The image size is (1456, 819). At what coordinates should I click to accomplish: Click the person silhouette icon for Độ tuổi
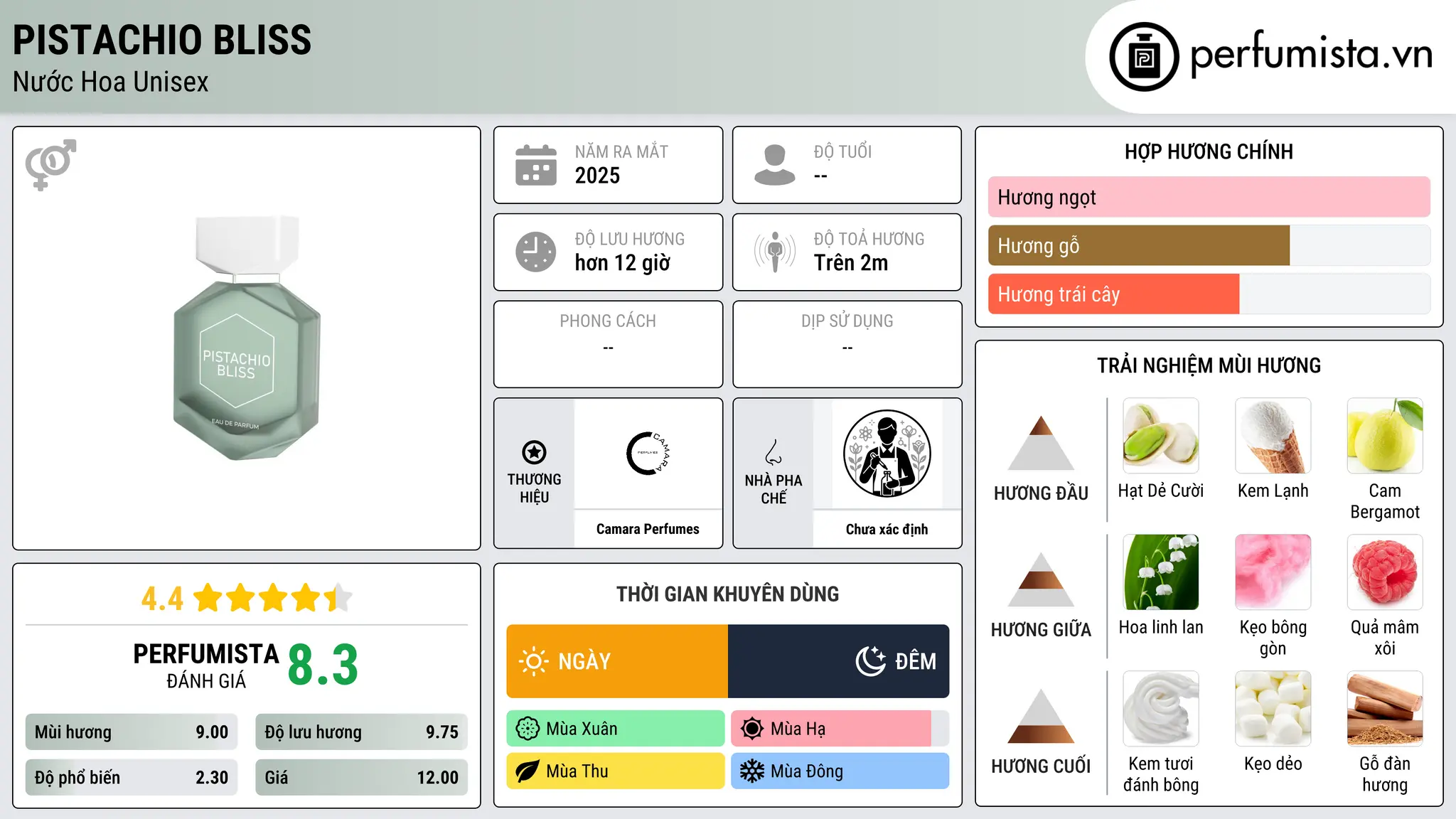pyautogui.click(x=775, y=165)
